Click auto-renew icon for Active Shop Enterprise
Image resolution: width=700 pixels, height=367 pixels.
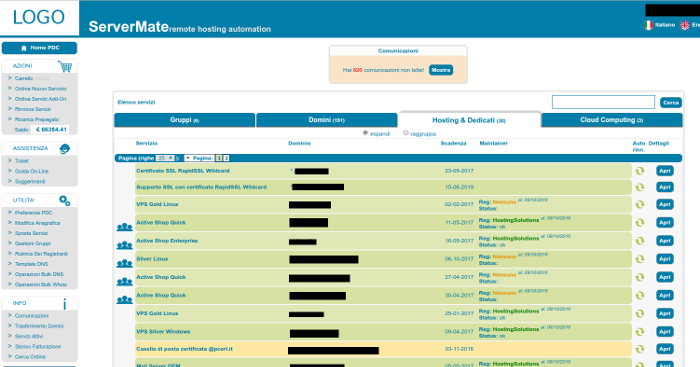coord(640,241)
